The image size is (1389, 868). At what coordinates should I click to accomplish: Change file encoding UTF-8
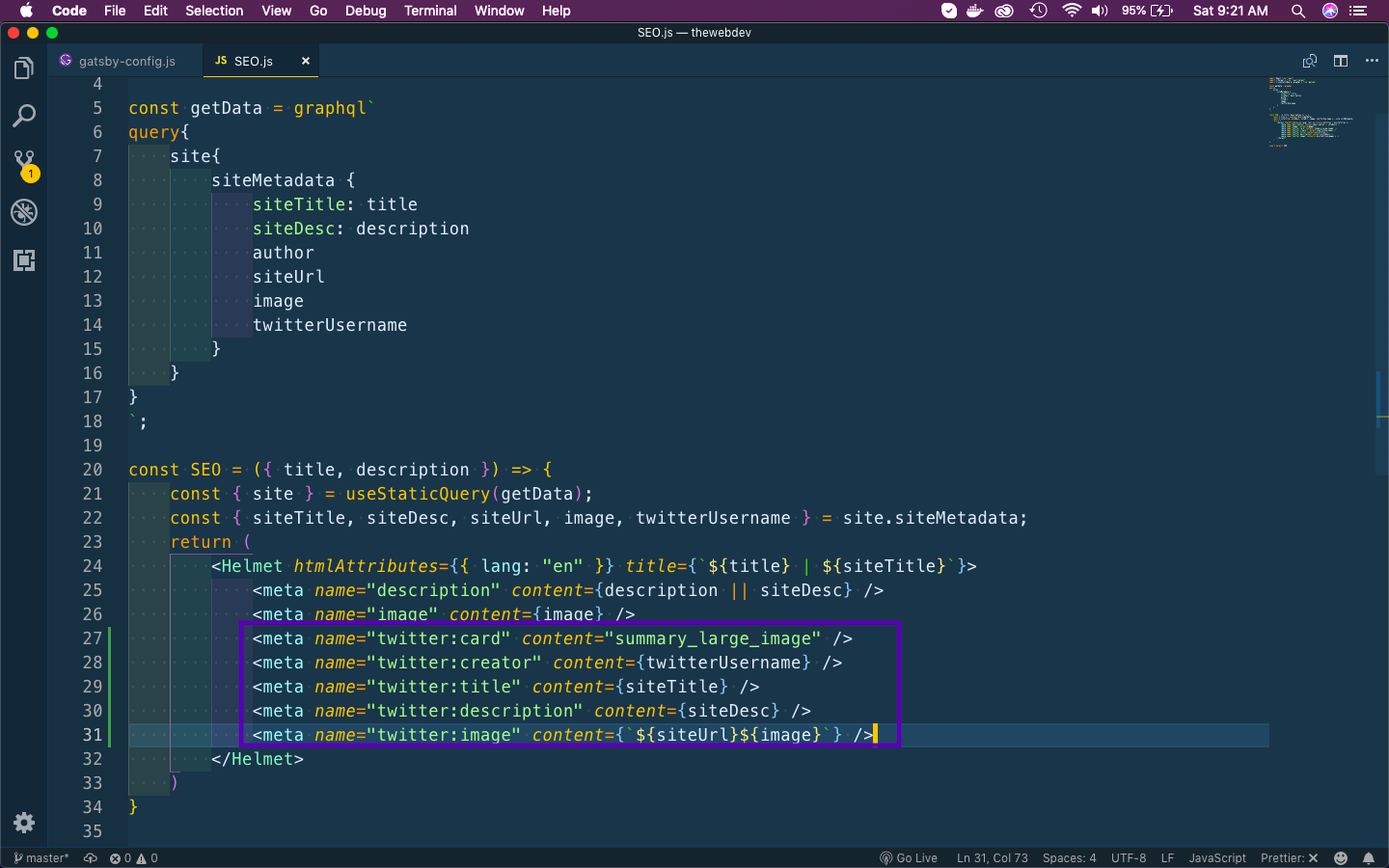pos(1129,857)
